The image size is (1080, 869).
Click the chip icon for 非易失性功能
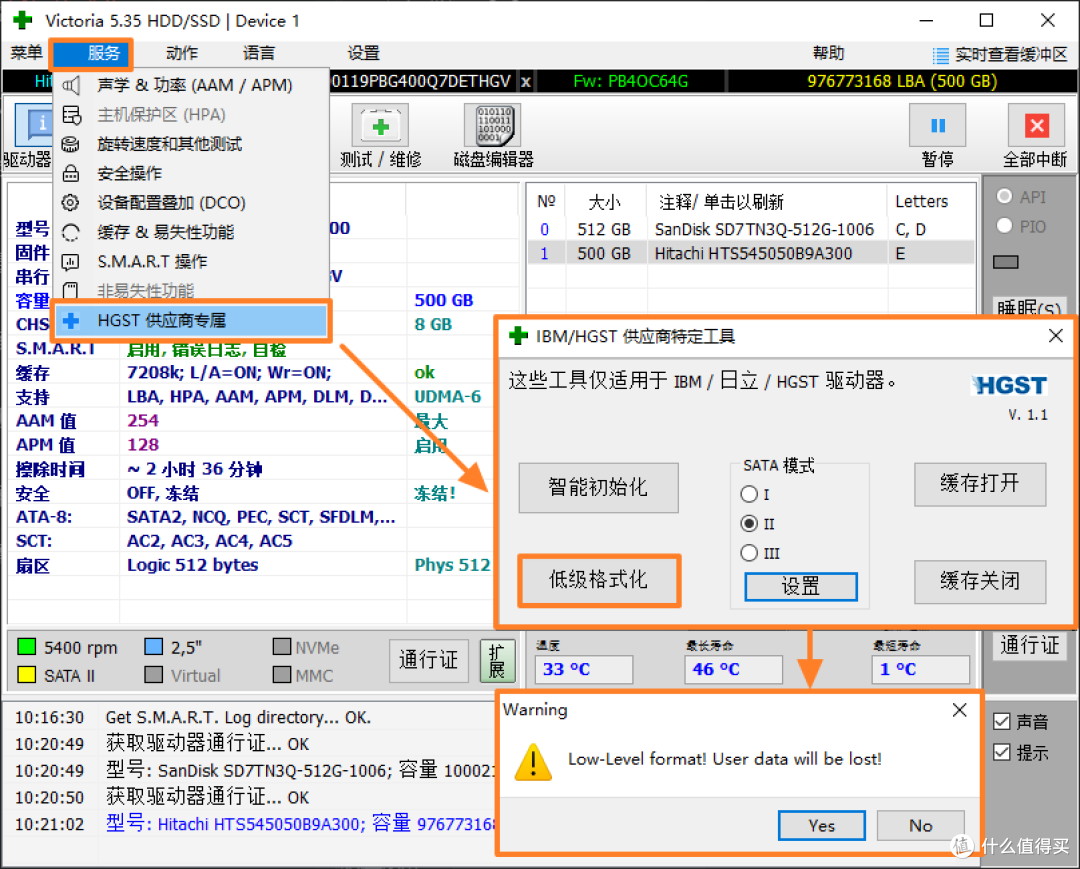71,291
